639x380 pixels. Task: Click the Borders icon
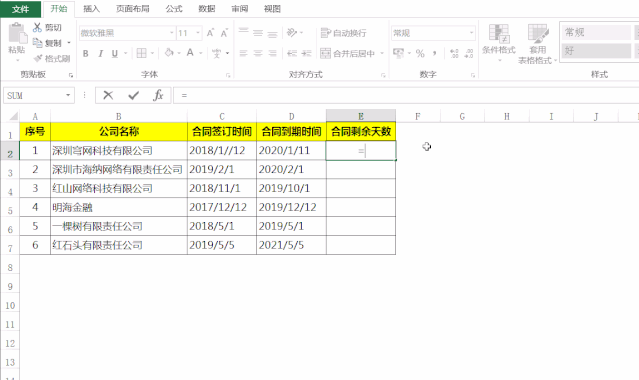click(x=141, y=53)
